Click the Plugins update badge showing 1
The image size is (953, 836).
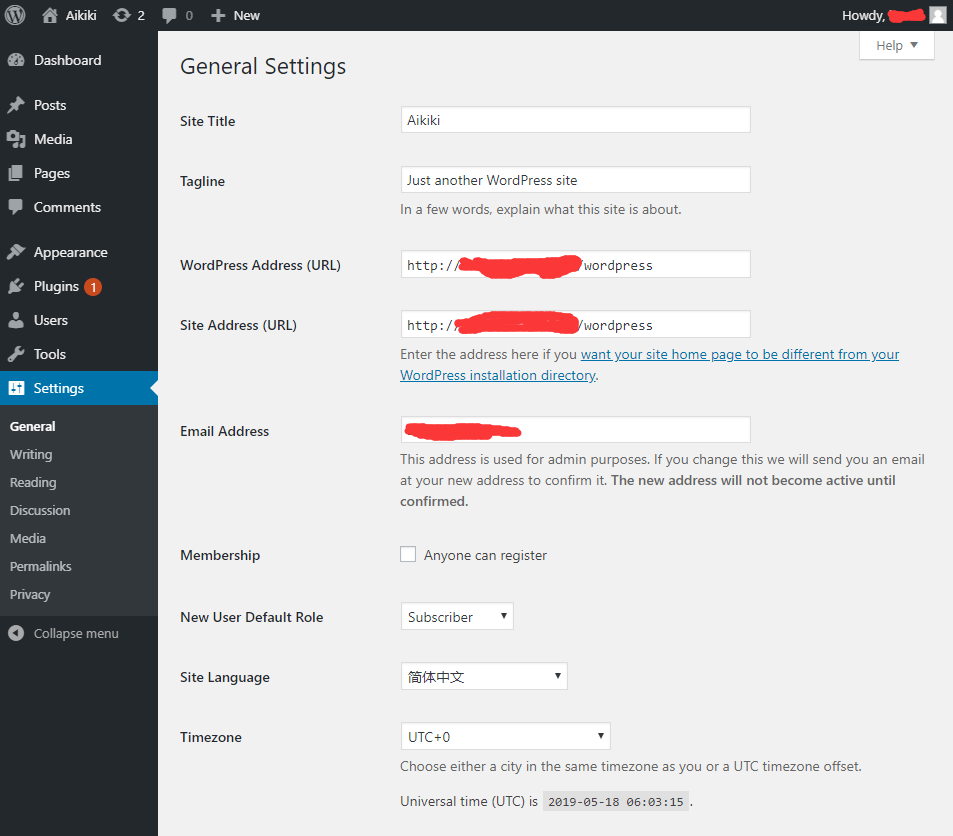point(93,287)
